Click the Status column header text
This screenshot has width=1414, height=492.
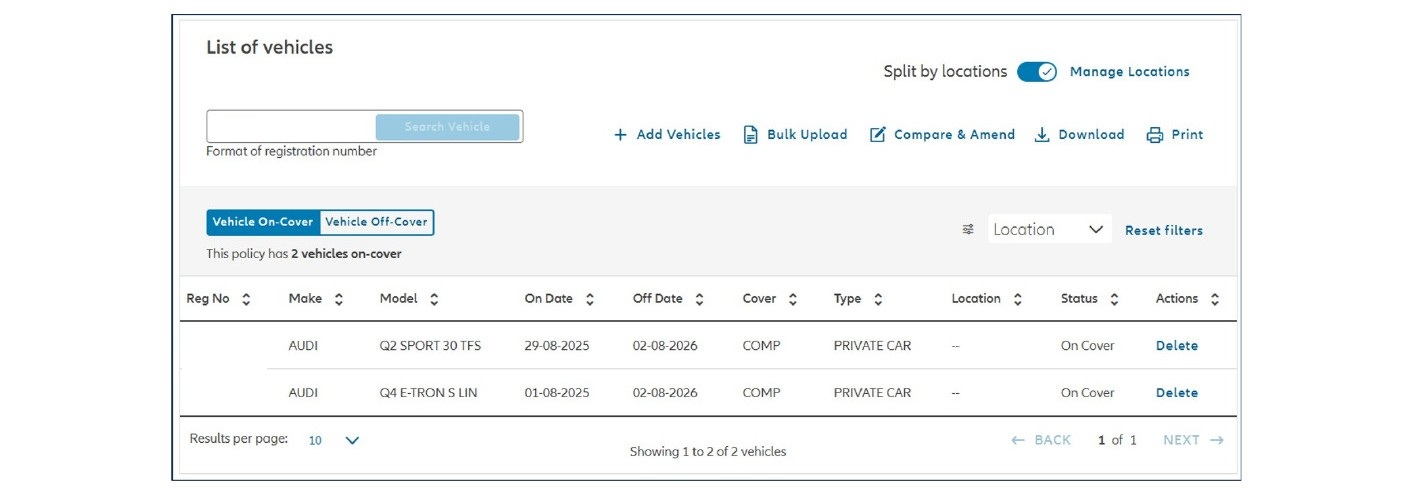click(x=1079, y=299)
